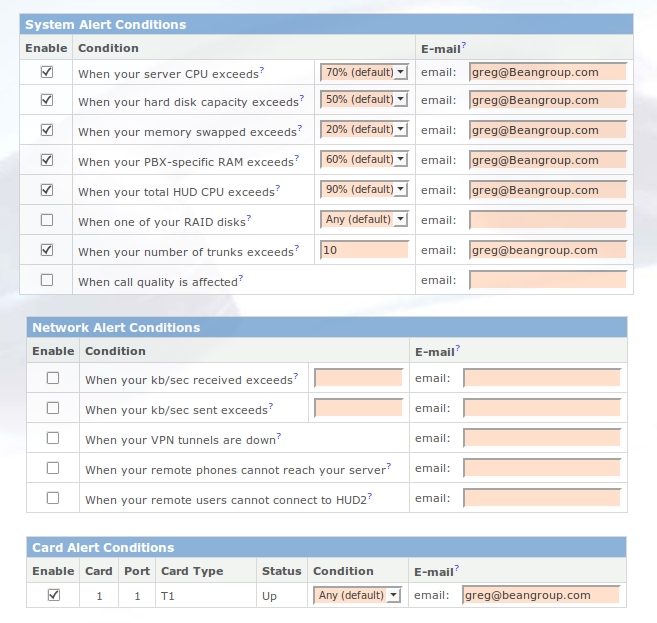Enable the kb/sec received exceeds alert
This screenshot has width=657, height=623.
[x=53, y=378]
